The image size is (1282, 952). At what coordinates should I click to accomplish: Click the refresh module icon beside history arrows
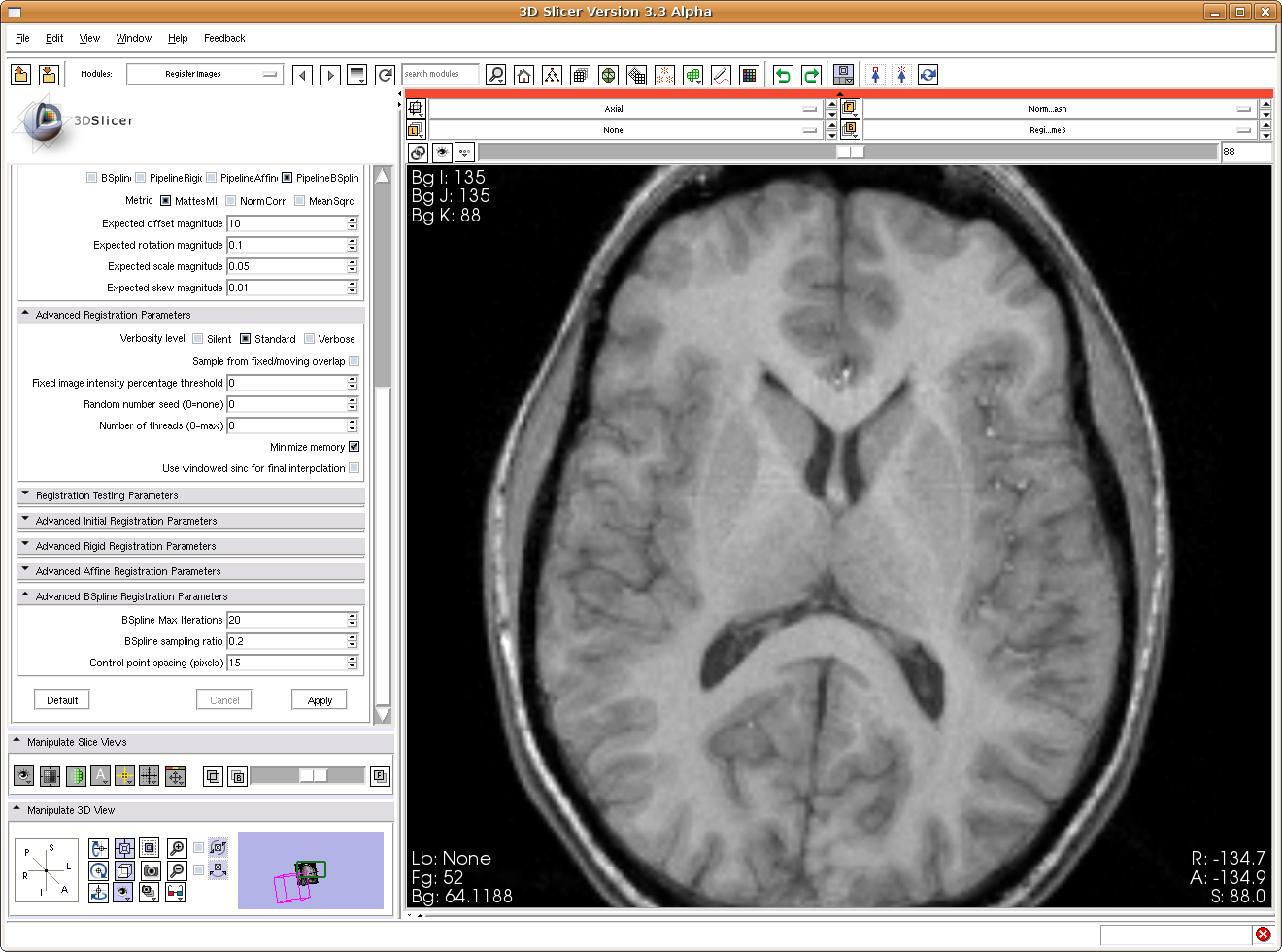386,75
